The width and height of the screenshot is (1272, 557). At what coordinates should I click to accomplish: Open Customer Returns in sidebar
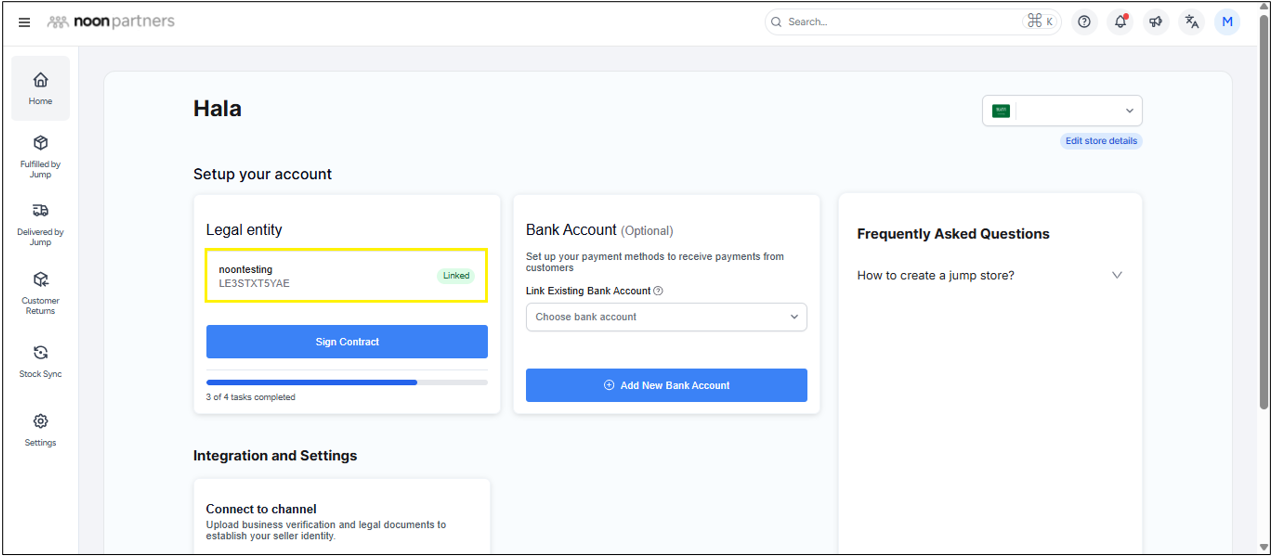tap(41, 291)
